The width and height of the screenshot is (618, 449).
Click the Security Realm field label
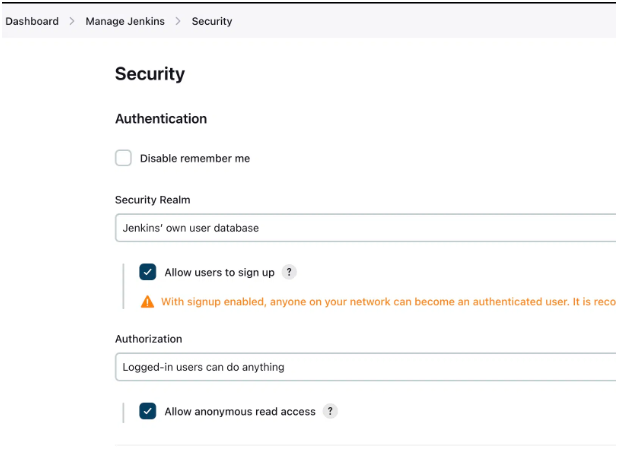[x=152, y=200]
